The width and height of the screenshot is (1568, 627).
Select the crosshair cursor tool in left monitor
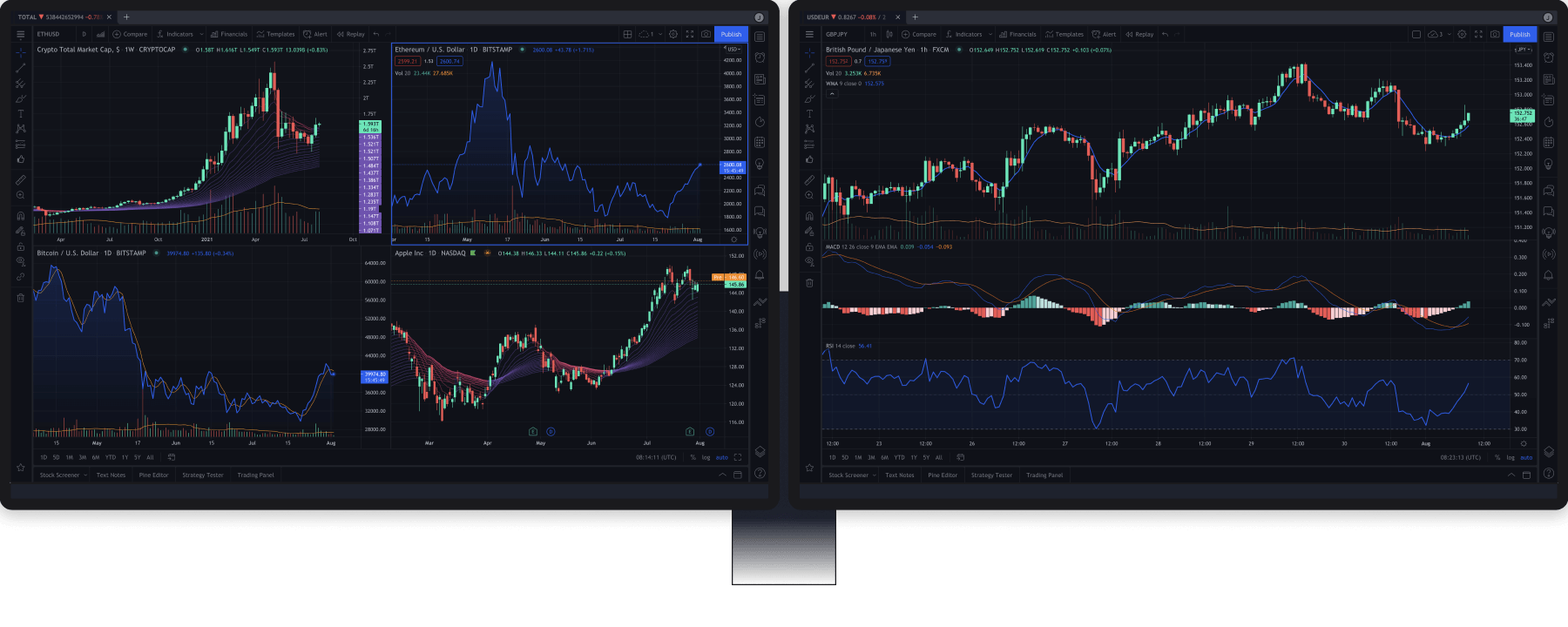click(x=21, y=52)
